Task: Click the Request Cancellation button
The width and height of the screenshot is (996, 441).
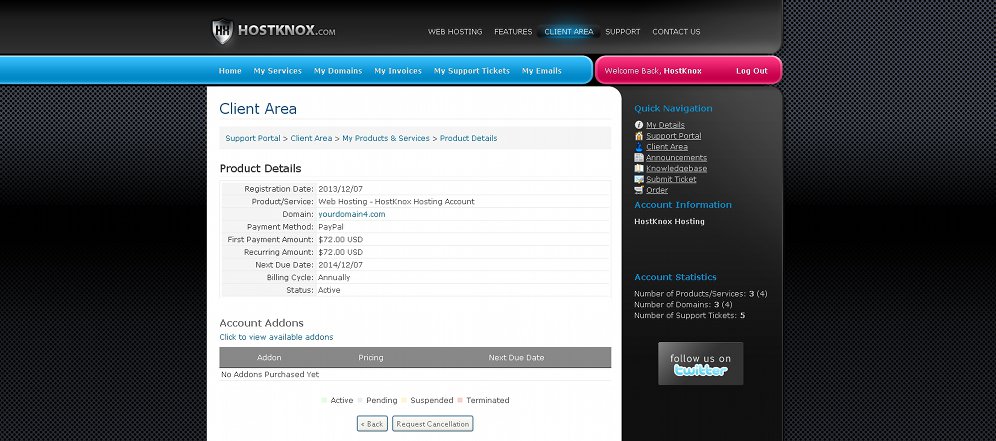Action: click(x=433, y=424)
